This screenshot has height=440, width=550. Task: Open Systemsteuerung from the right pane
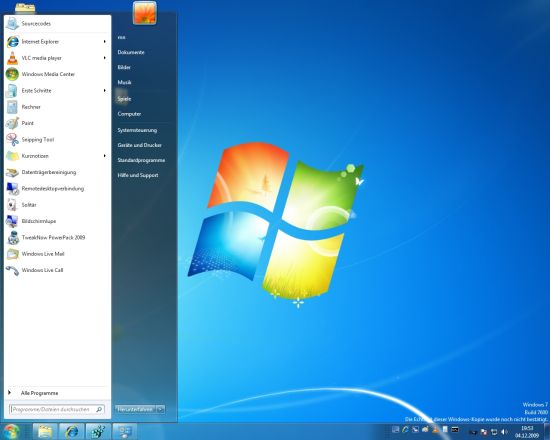137,130
